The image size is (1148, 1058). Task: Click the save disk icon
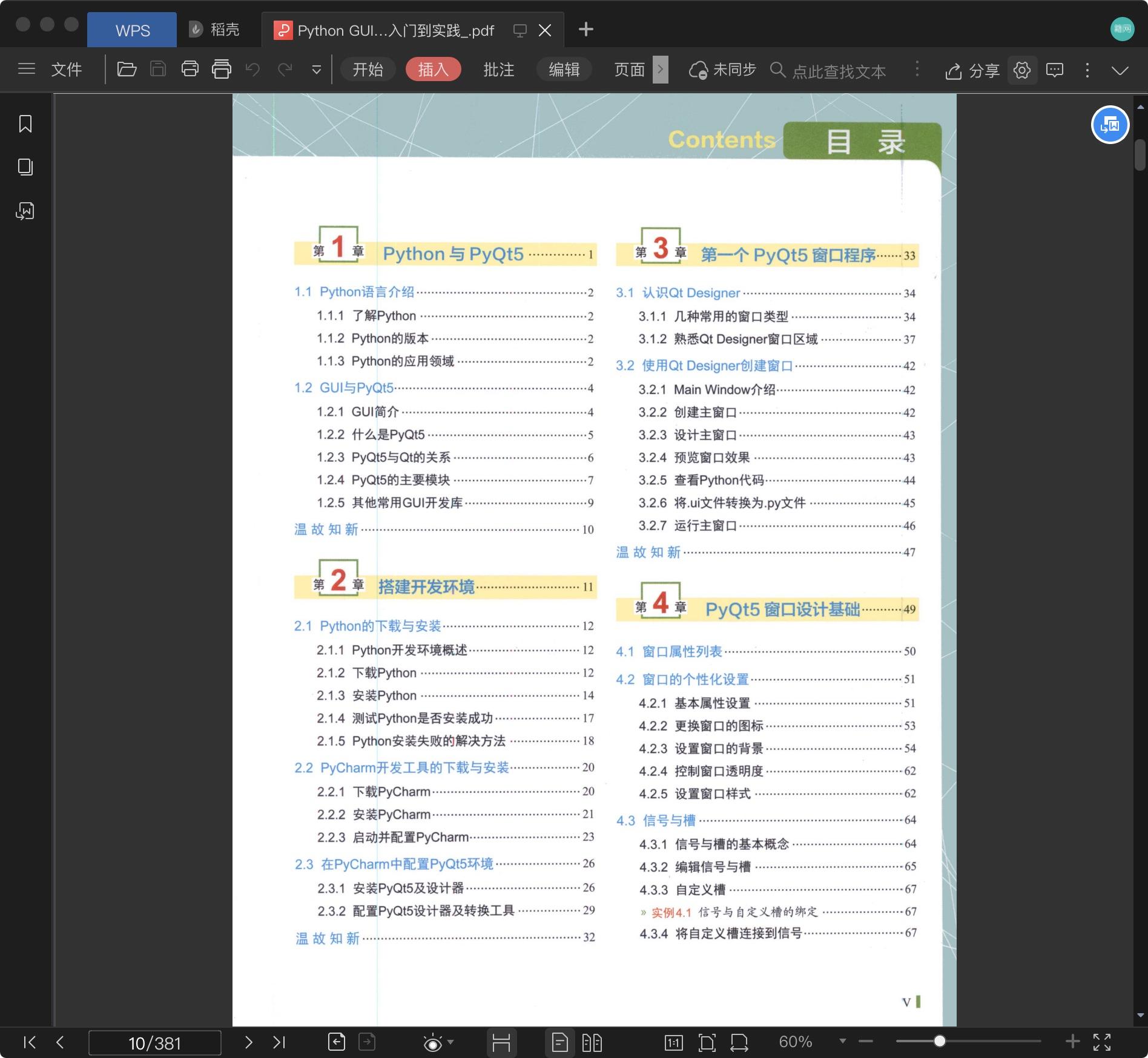tap(158, 69)
